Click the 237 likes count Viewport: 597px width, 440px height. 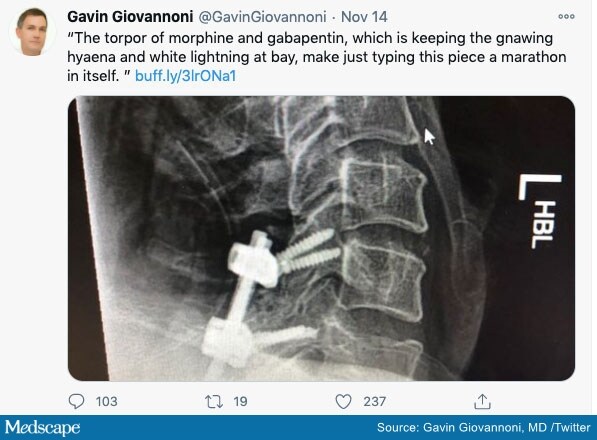pyautogui.click(x=375, y=402)
